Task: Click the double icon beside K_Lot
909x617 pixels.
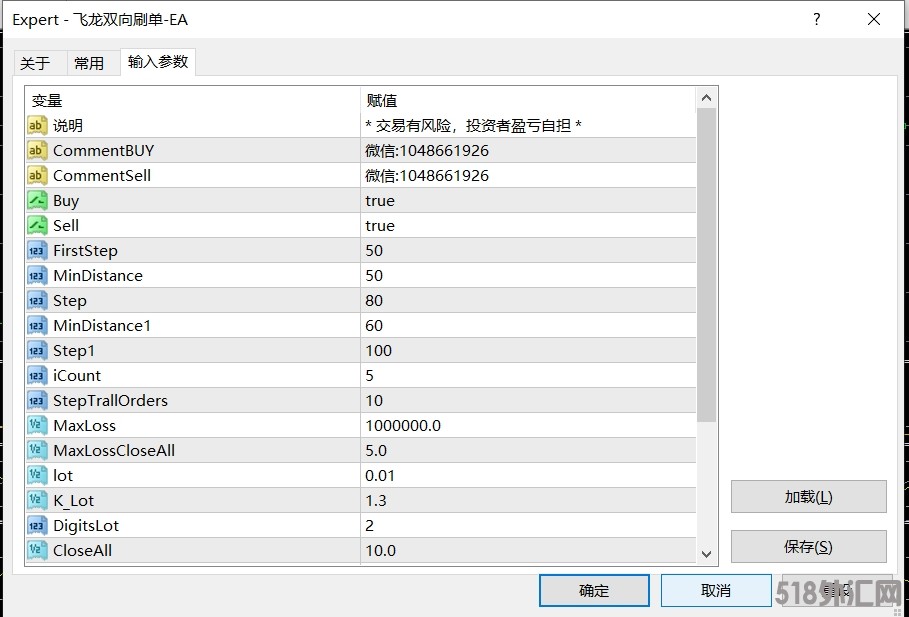Action: click(x=37, y=500)
